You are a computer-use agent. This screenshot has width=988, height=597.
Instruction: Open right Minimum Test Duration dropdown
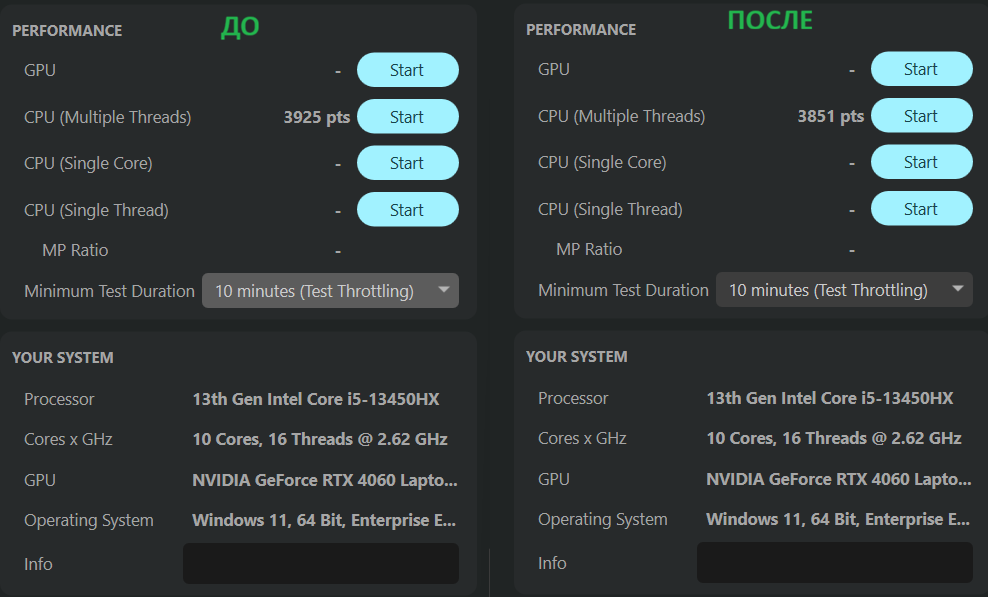pyautogui.click(x=844, y=289)
